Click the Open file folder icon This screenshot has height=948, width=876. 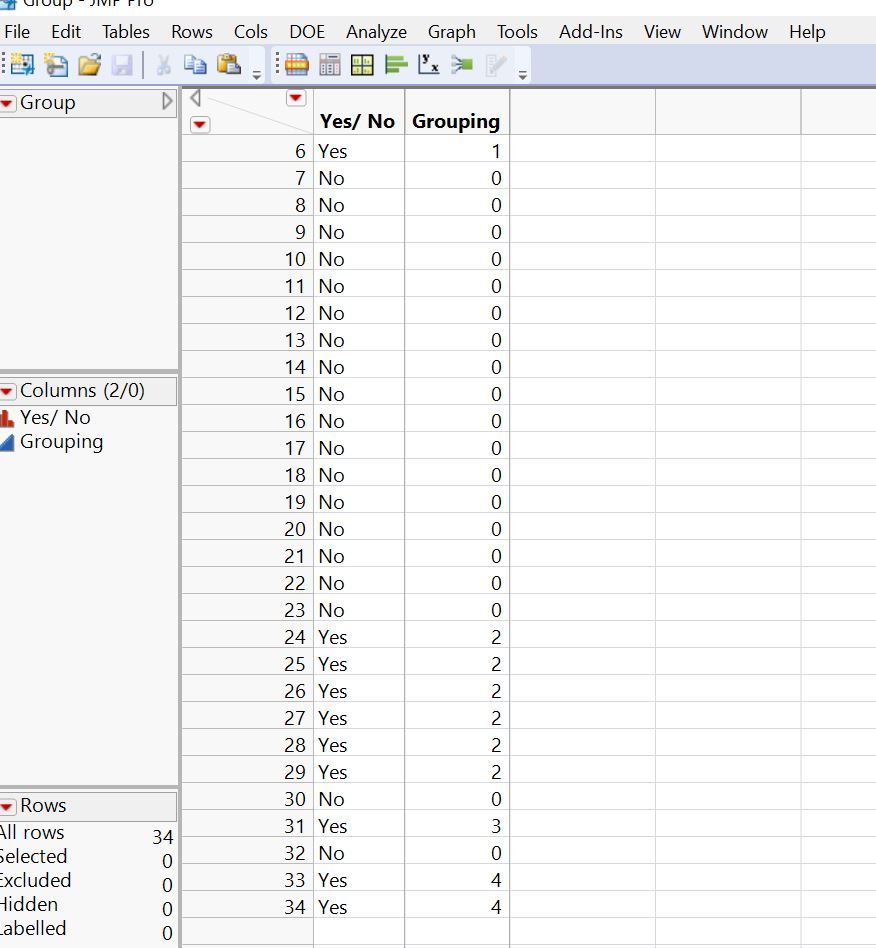[89, 64]
